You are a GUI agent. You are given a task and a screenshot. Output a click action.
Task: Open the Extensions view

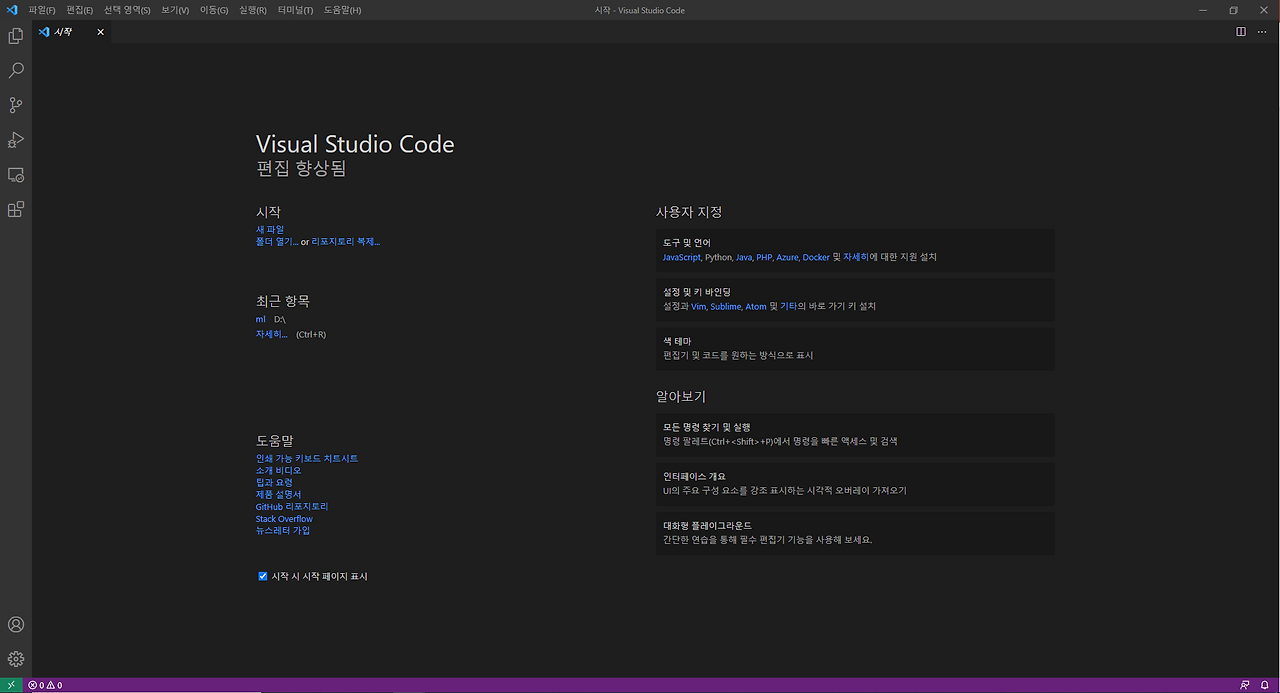(15, 210)
